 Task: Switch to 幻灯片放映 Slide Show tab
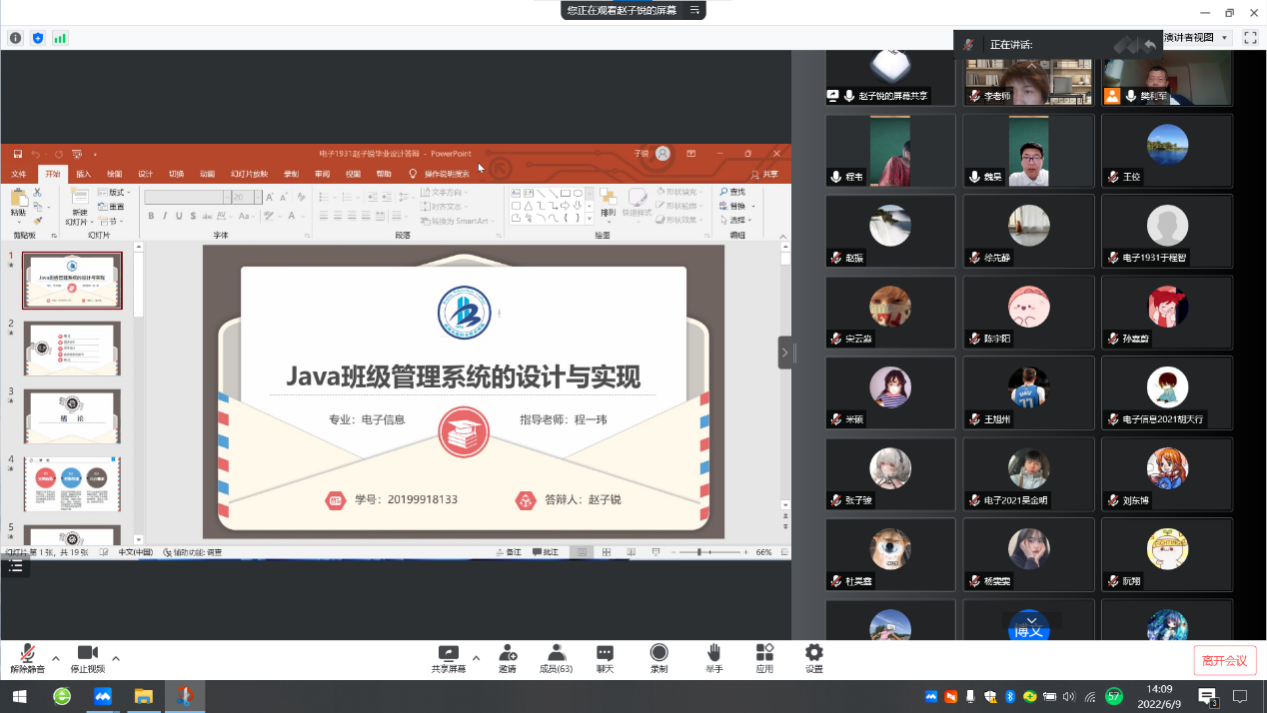249,174
